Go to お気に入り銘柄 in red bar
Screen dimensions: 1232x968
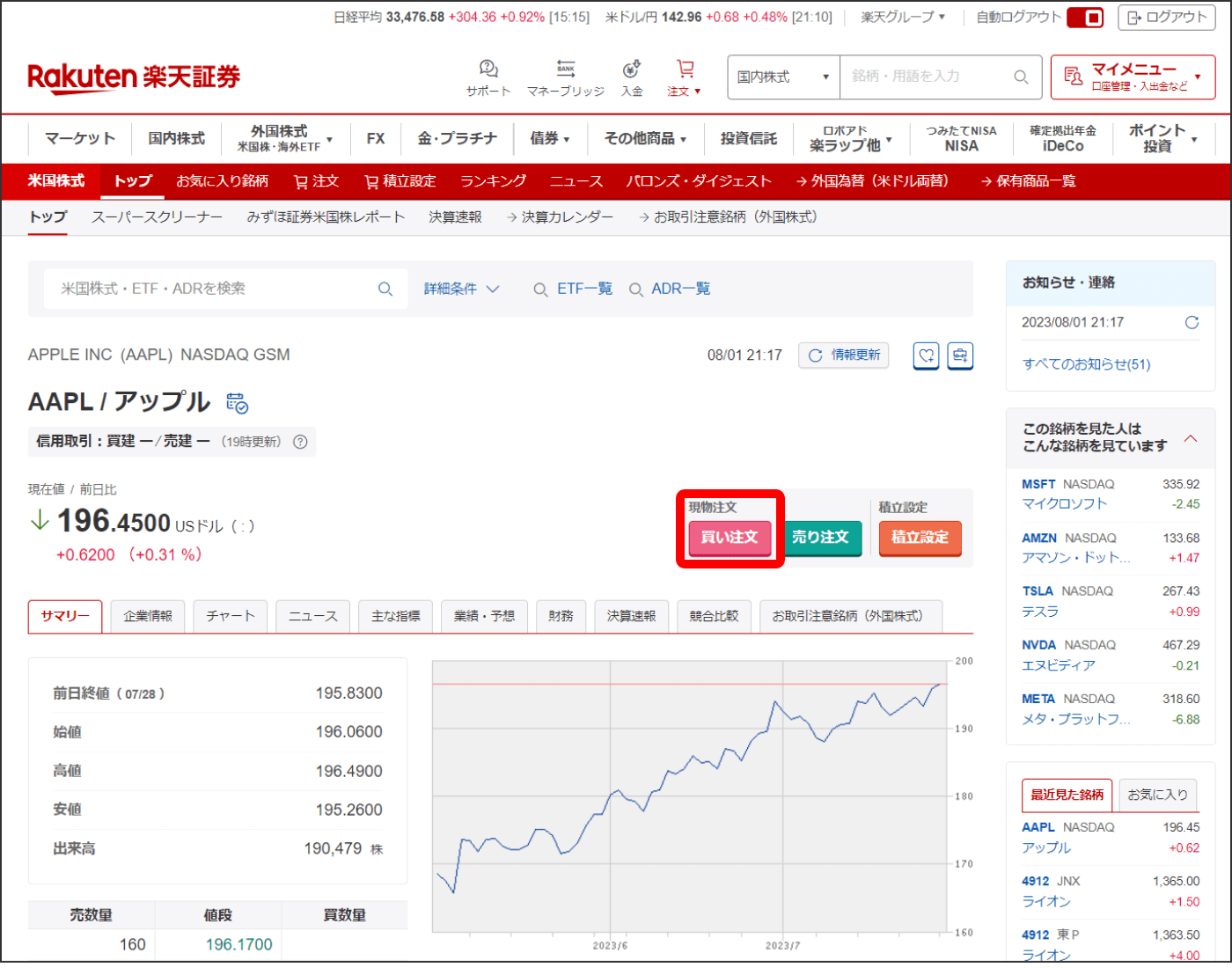222,181
